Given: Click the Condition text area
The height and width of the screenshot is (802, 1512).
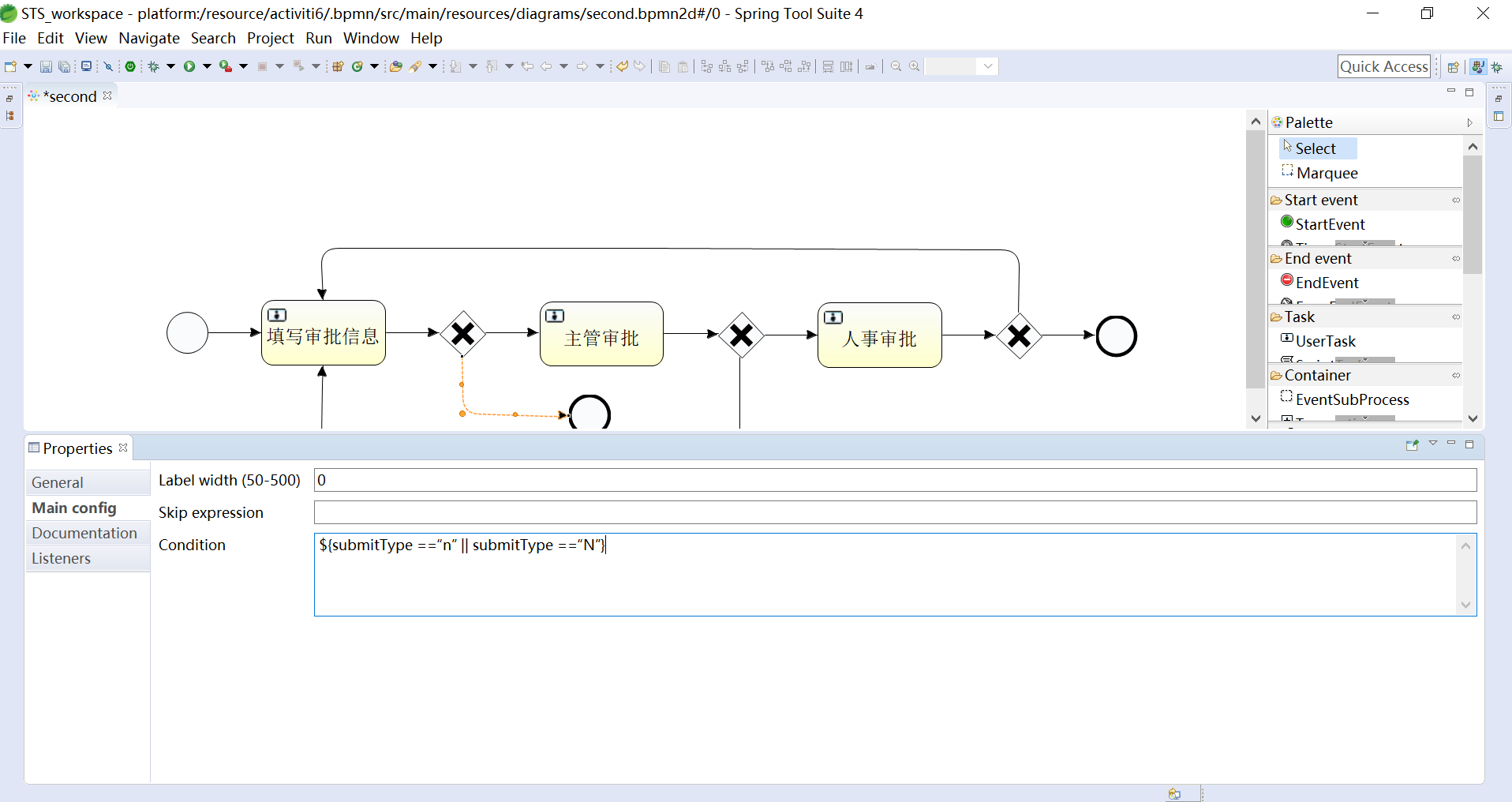Looking at the screenshot, I should 895,575.
